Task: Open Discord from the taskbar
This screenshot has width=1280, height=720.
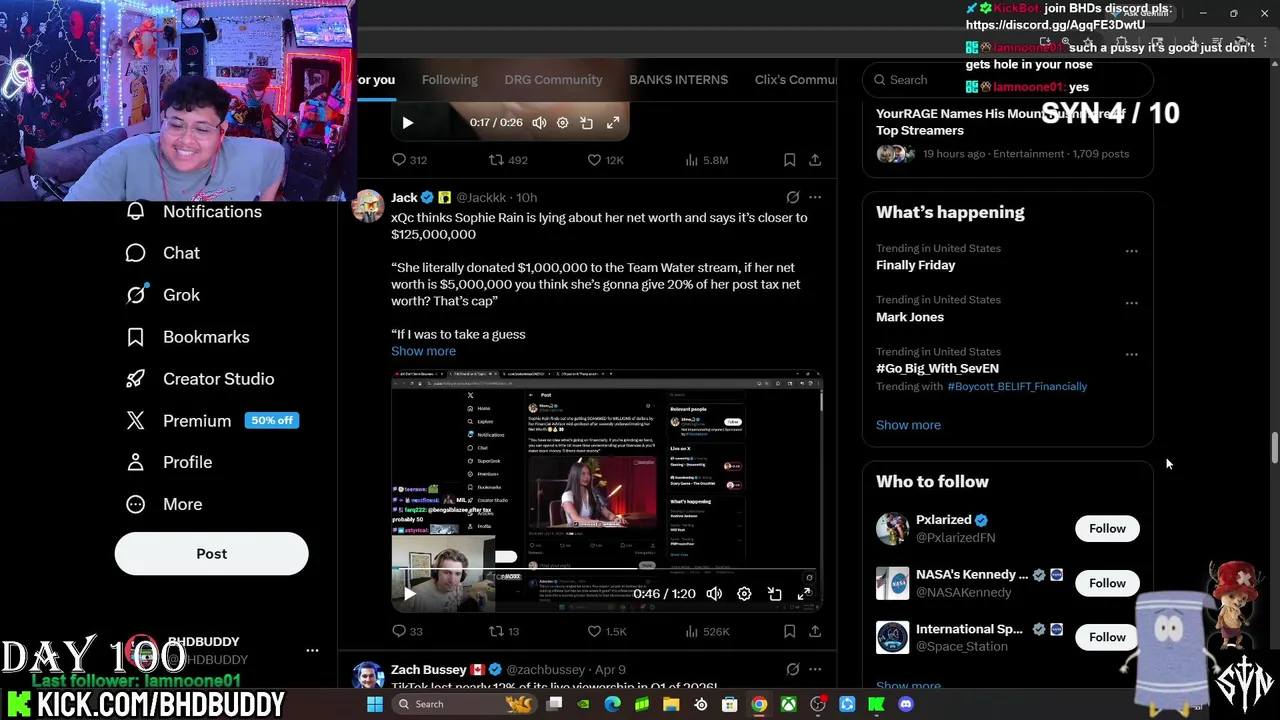Action: pyautogui.click(x=906, y=704)
